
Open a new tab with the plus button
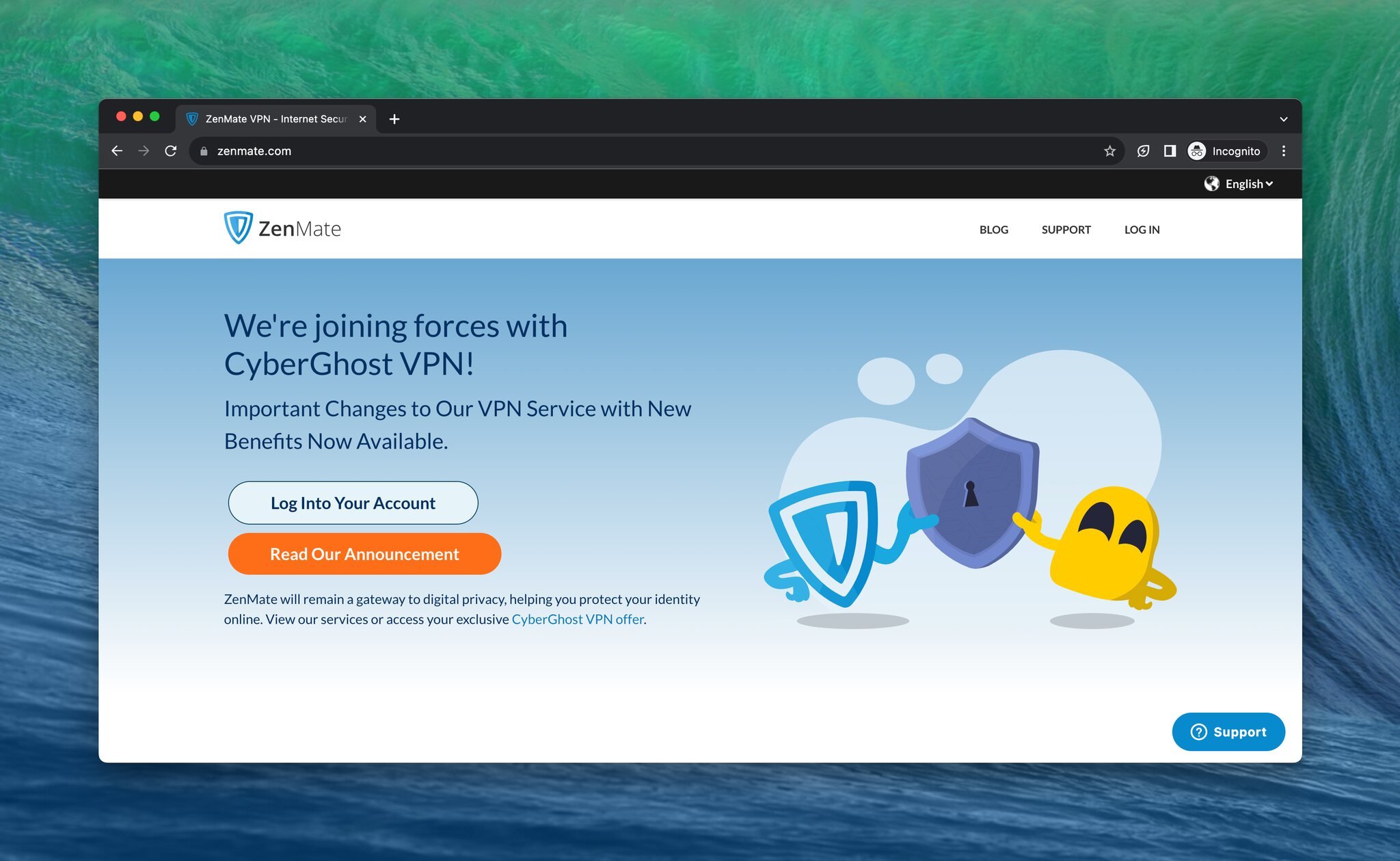pos(394,119)
